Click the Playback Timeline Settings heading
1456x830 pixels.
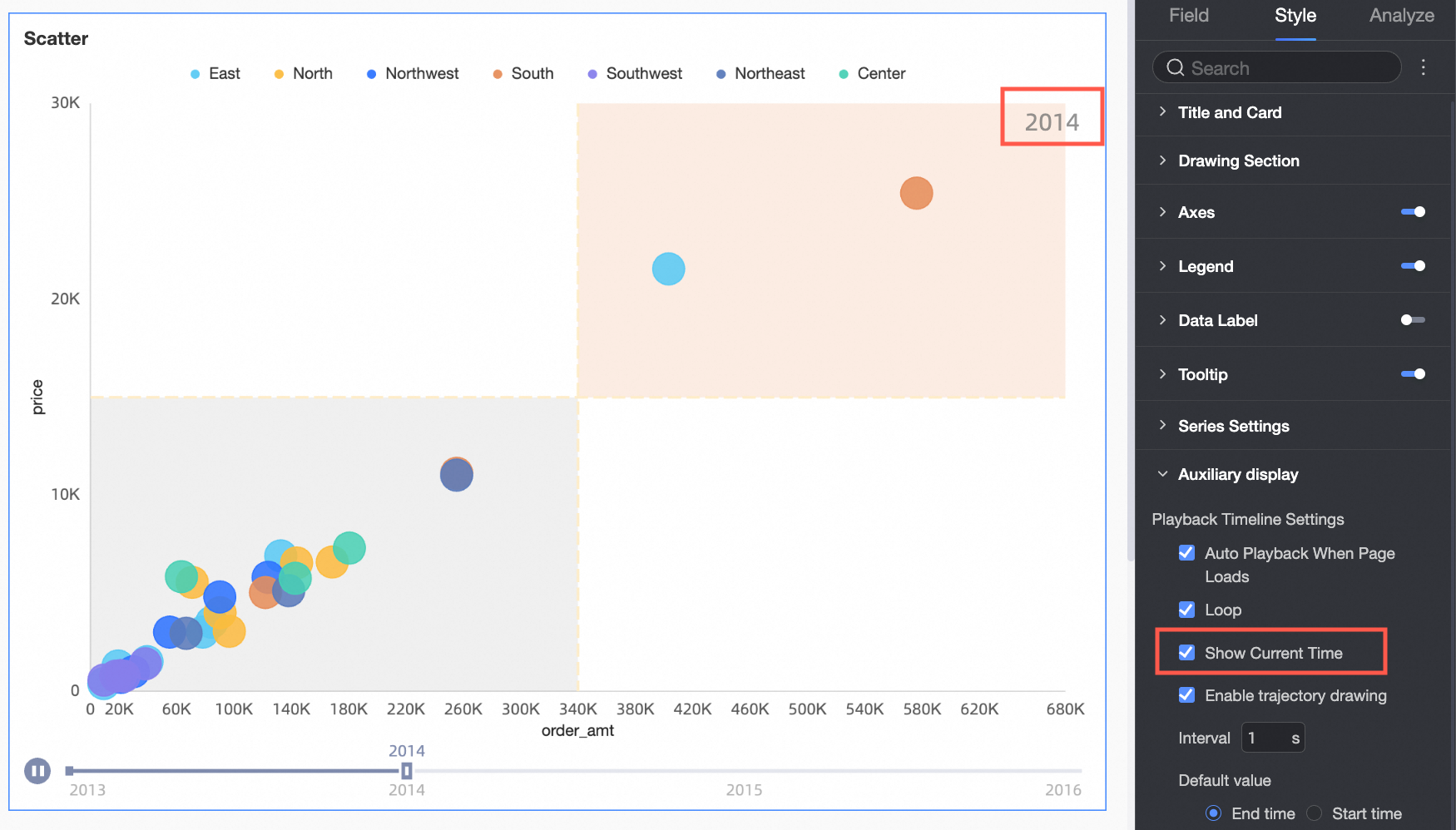[x=1248, y=519]
